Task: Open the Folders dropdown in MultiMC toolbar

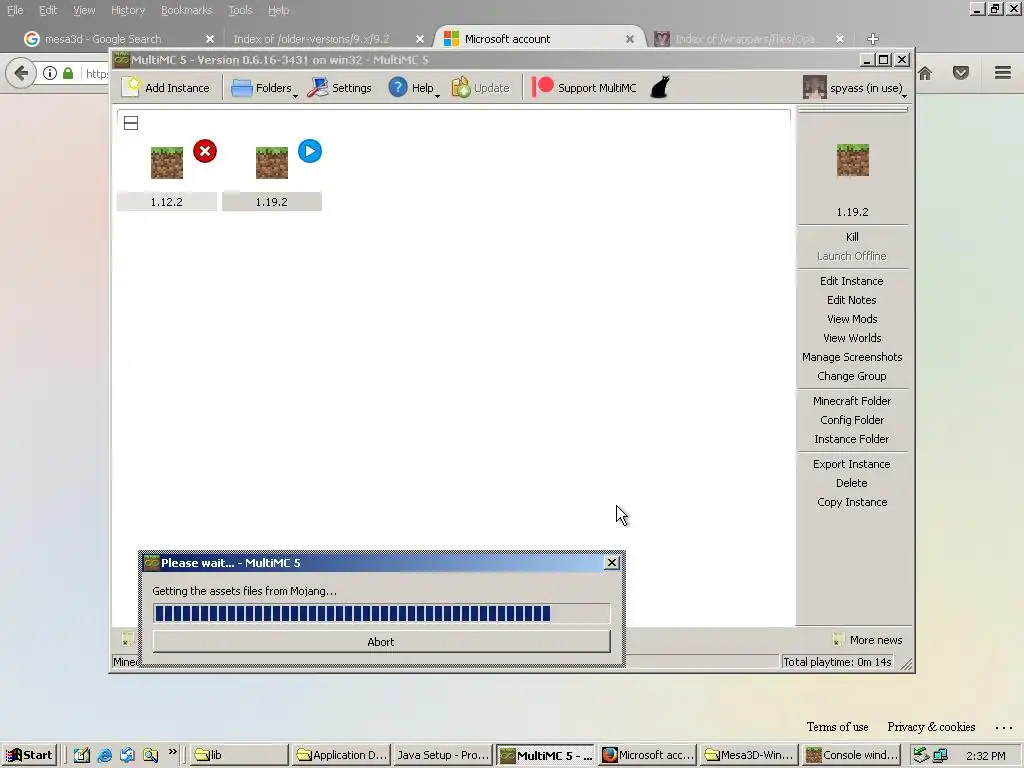Action: (x=263, y=88)
